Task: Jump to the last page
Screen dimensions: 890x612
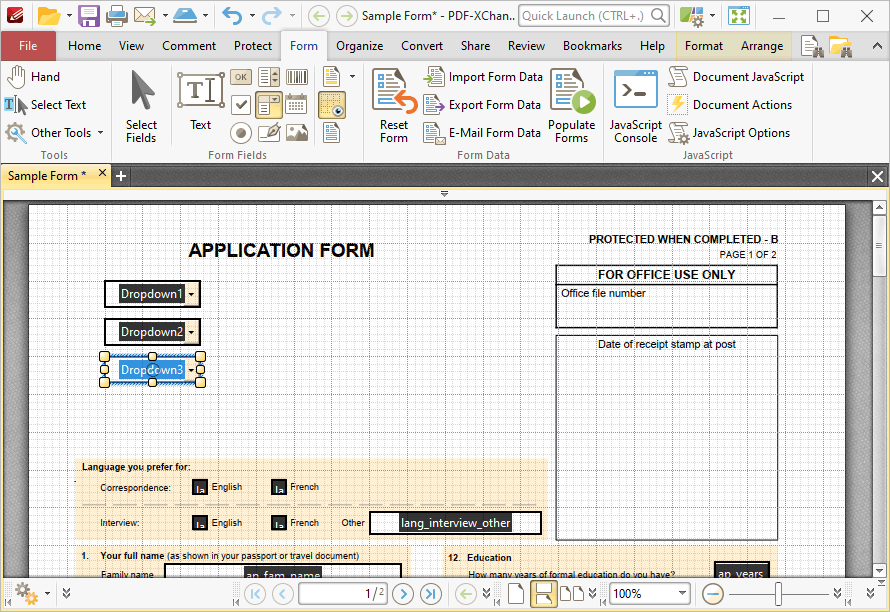Action: point(431,594)
